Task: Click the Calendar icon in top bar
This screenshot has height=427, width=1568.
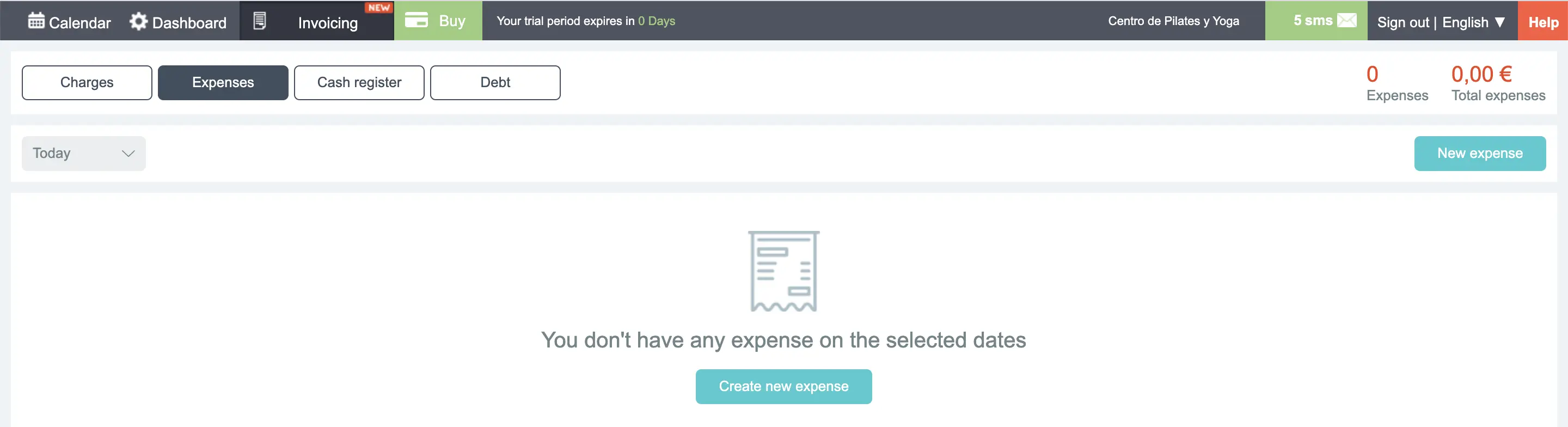Action: click(36, 21)
